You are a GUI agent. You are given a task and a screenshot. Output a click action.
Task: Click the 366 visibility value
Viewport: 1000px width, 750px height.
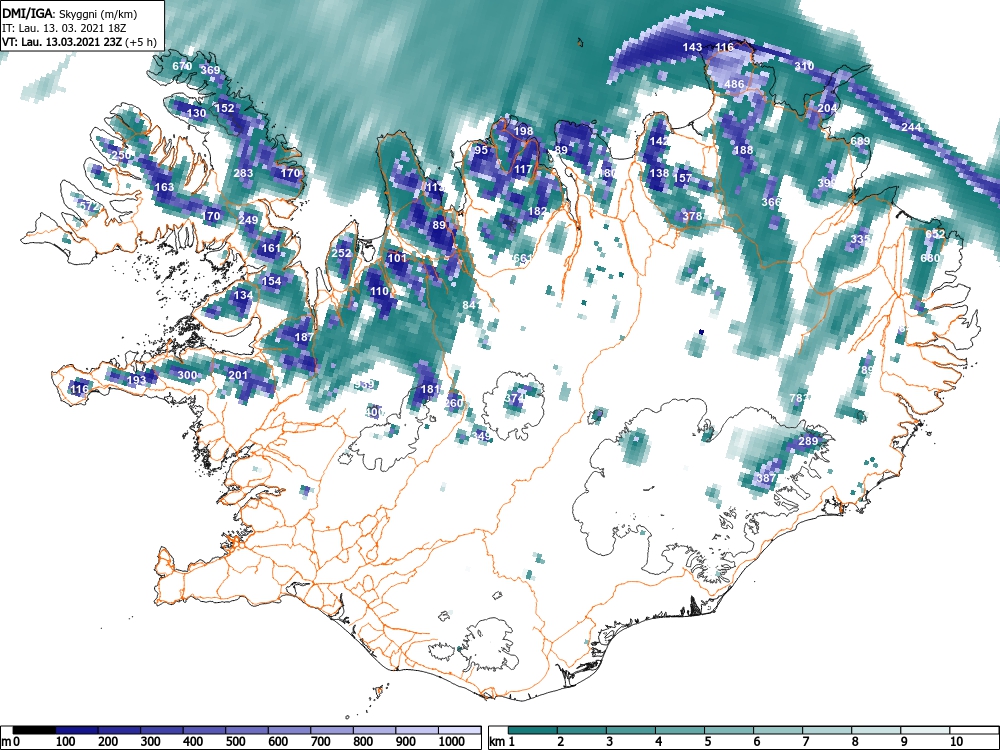coord(771,202)
